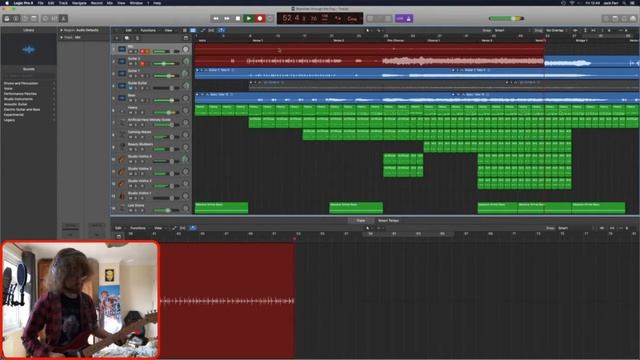Expand the Track inspector section
This screenshot has height=360, width=640.
point(62,37)
